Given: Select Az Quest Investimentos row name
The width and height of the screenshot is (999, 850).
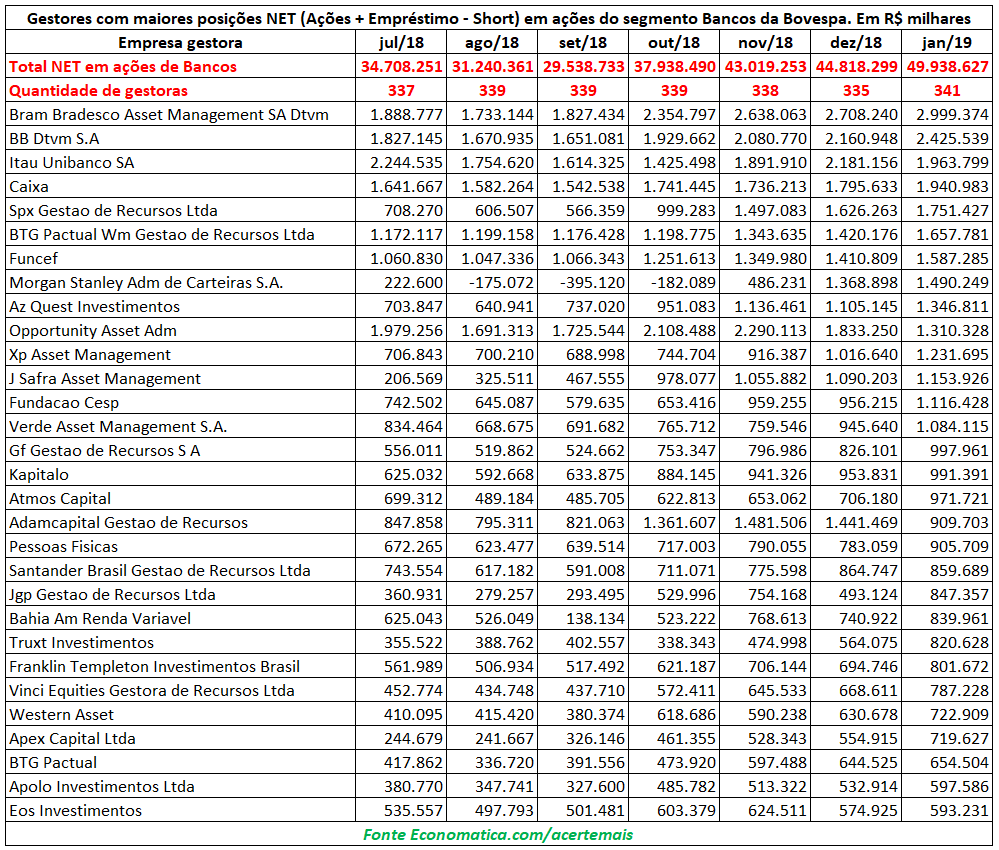Looking at the screenshot, I should tap(94, 306).
